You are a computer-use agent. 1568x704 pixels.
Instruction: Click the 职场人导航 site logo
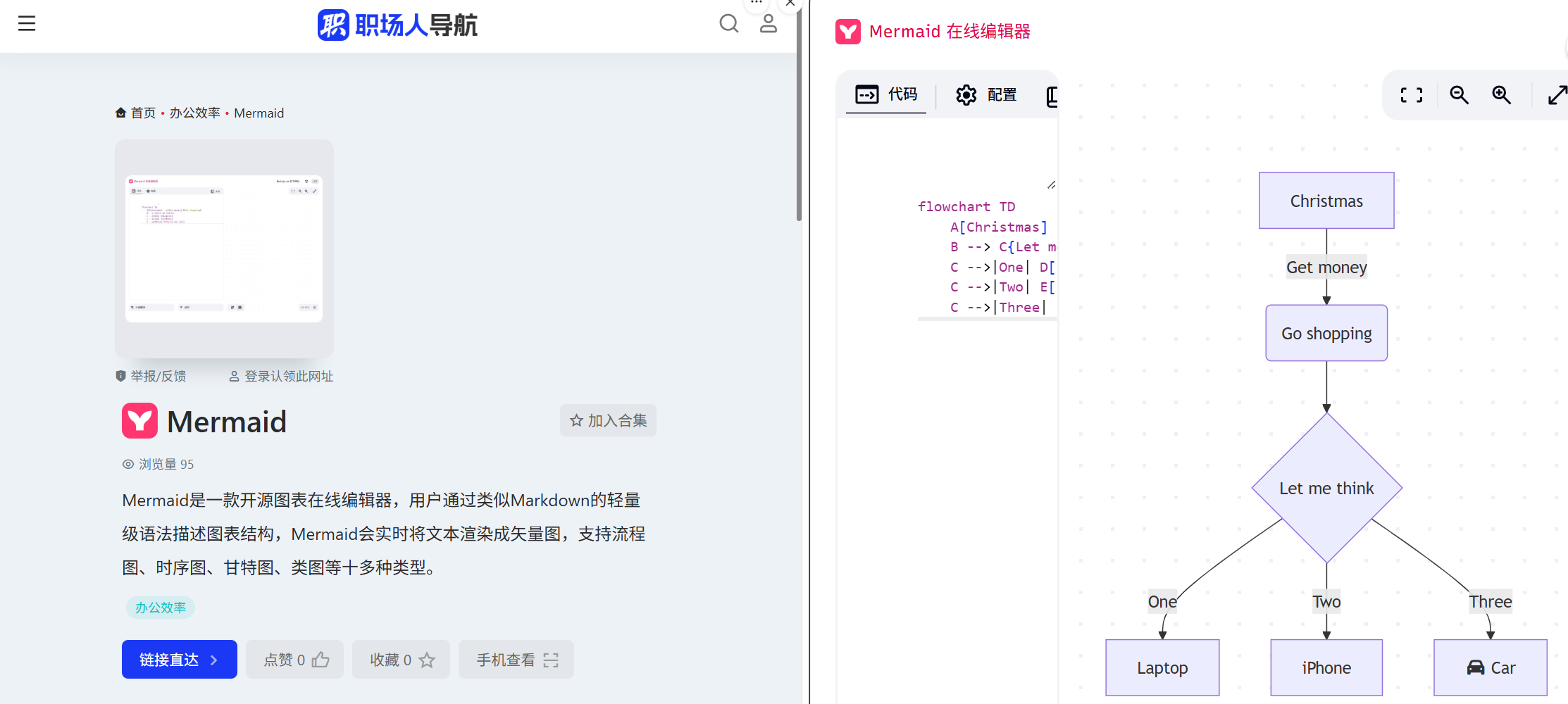coord(397,25)
